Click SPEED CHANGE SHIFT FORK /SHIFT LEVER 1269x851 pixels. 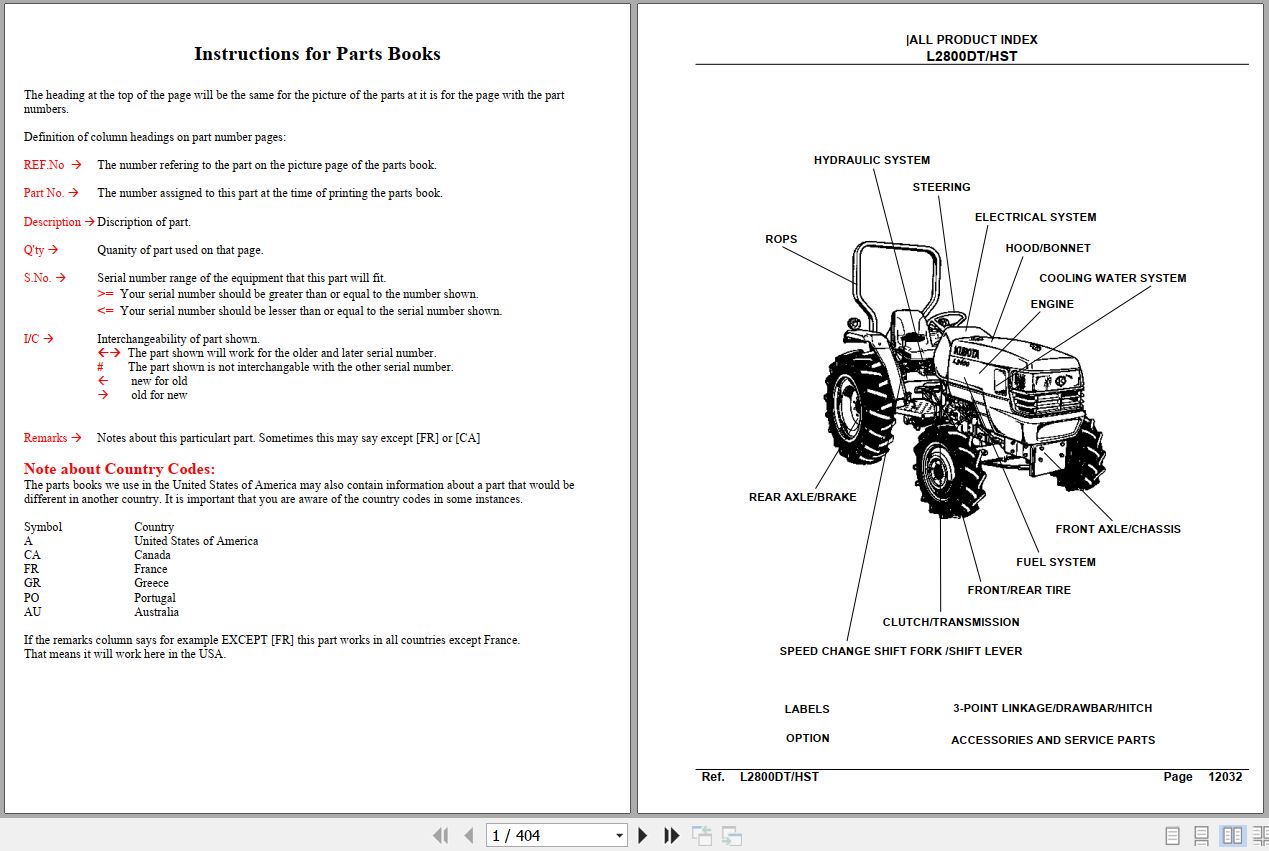[901, 651]
